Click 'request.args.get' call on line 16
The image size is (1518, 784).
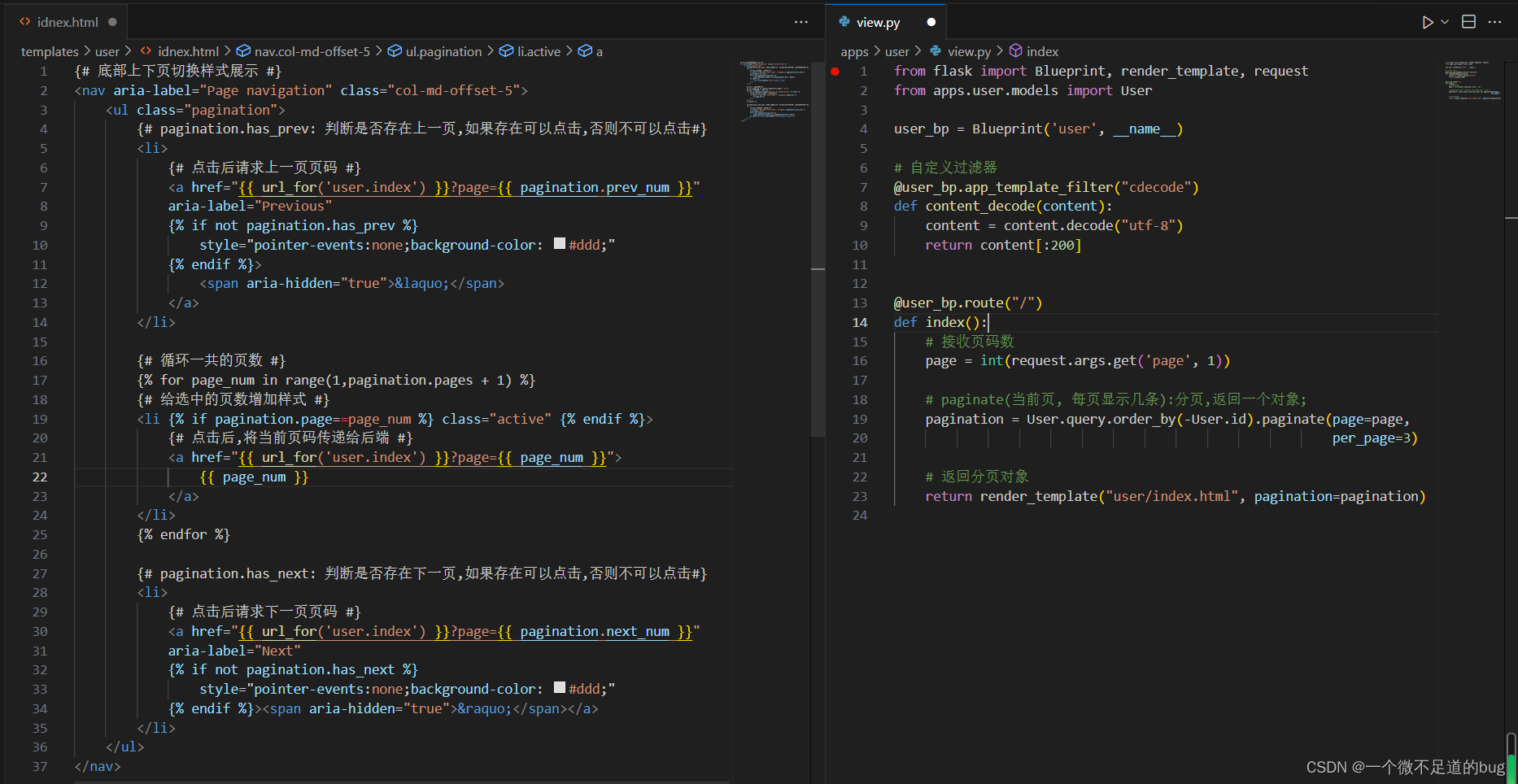point(1074,360)
